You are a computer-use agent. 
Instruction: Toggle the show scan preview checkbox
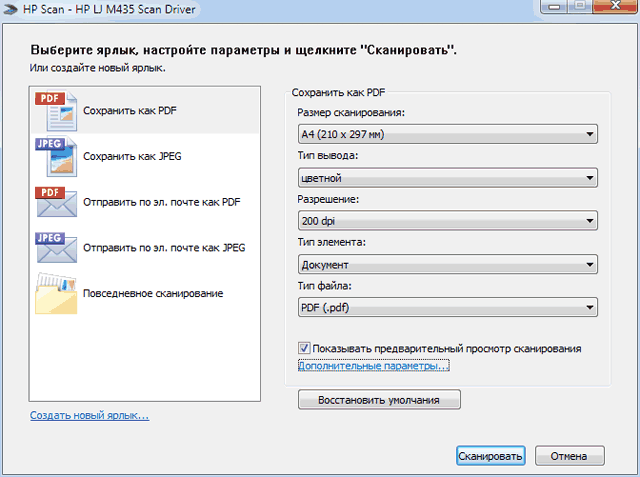[304, 348]
